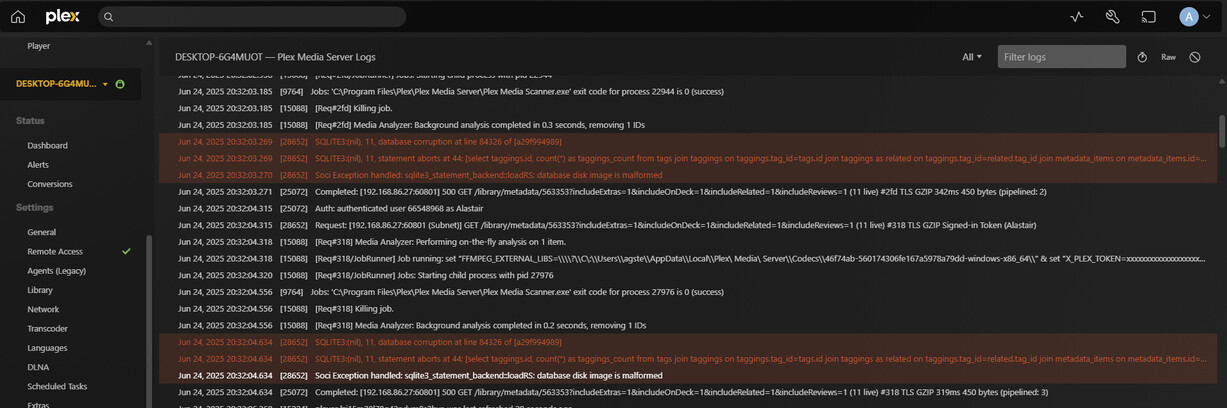Open Transcoder settings
The width and height of the screenshot is (1227, 408).
coord(48,329)
